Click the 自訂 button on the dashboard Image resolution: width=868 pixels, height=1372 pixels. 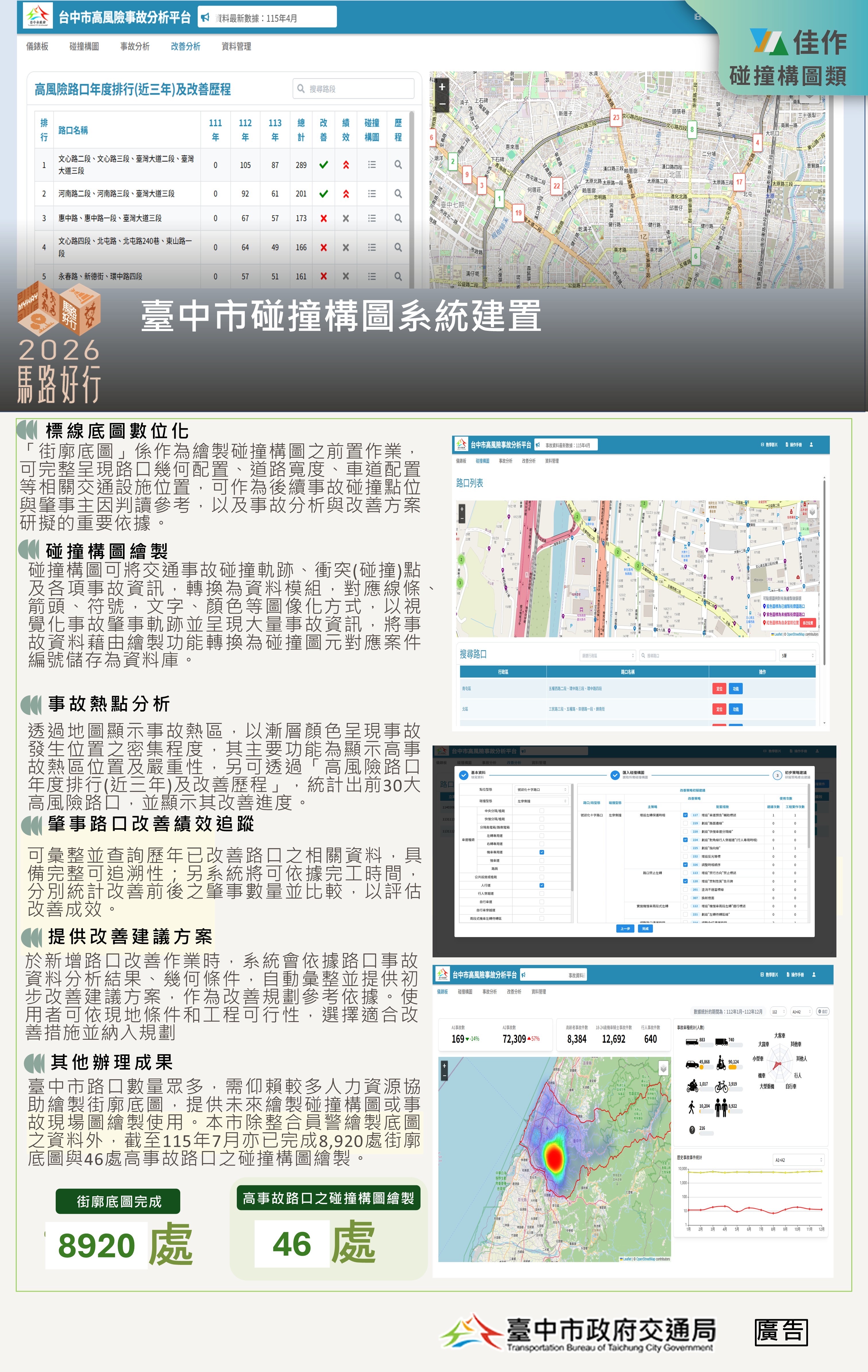[x=822, y=1012]
